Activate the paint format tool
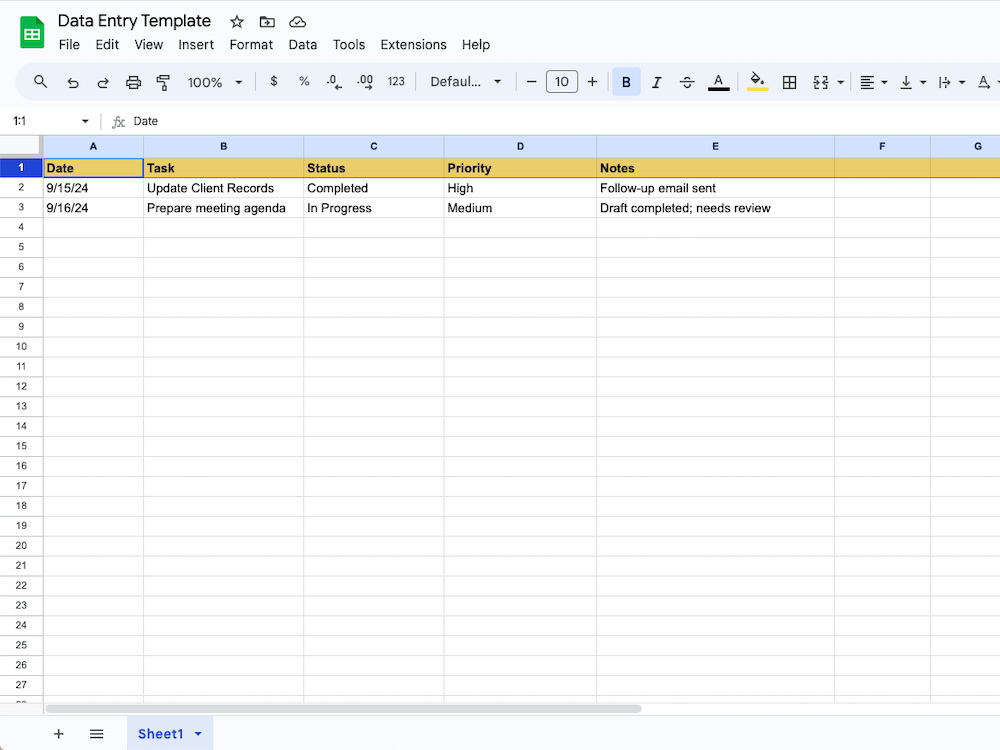1000x750 pixels. (163, 82)
